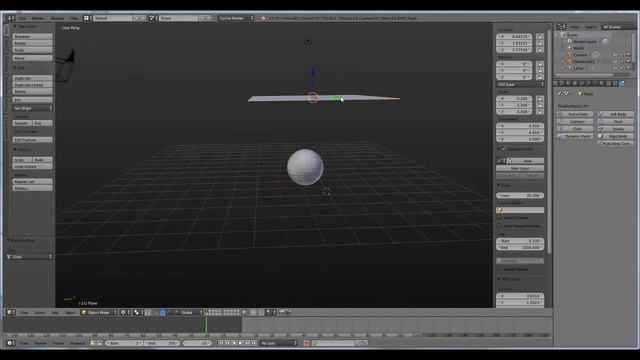Lock the Location X axis
Screen dimensions: 640x360
point(540,37)
